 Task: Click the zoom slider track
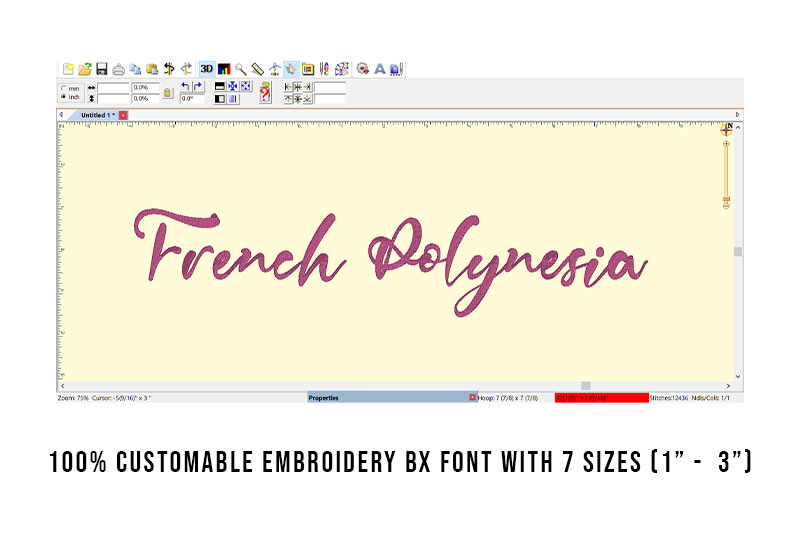point(726,172)
